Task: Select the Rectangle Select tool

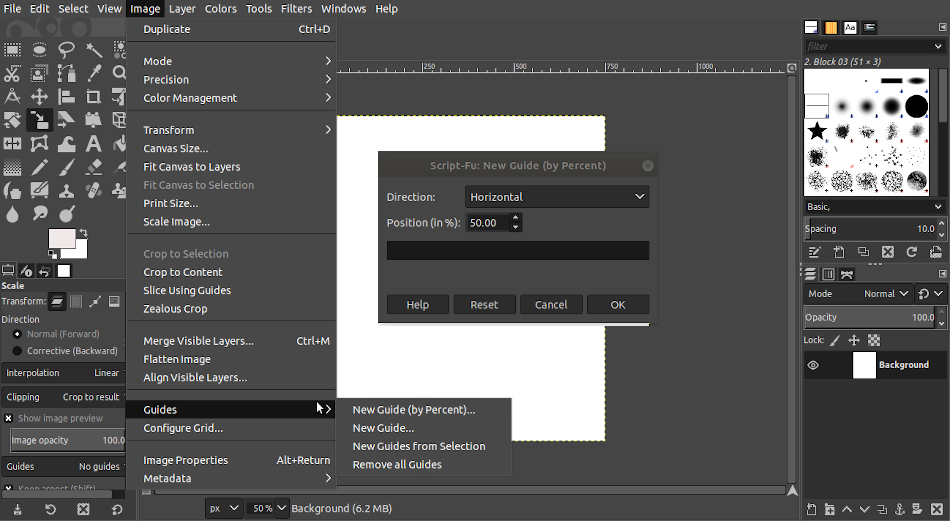Action: tap(12, 50)
